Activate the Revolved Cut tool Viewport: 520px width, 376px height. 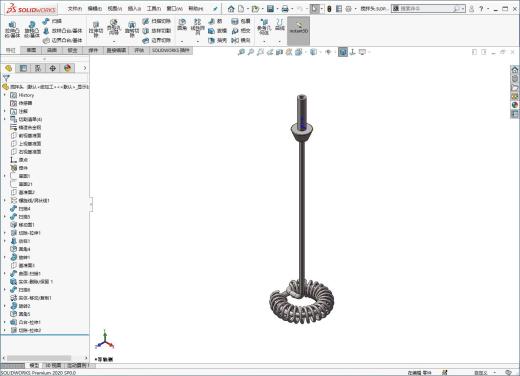[132, 29]
